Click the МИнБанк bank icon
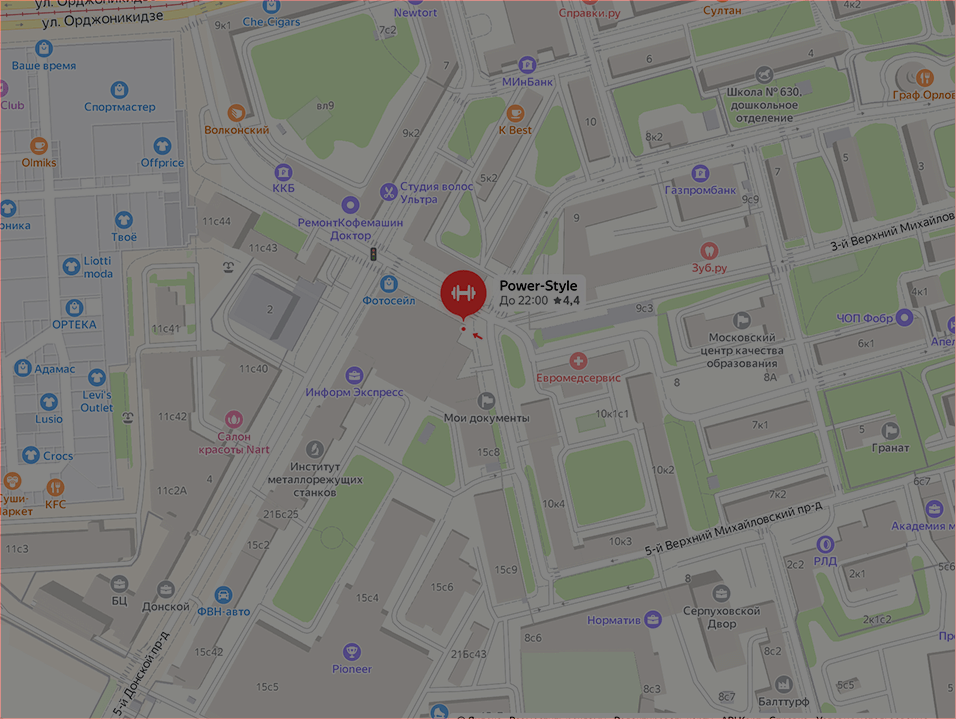The image size is (956, 719). [527, 64]
